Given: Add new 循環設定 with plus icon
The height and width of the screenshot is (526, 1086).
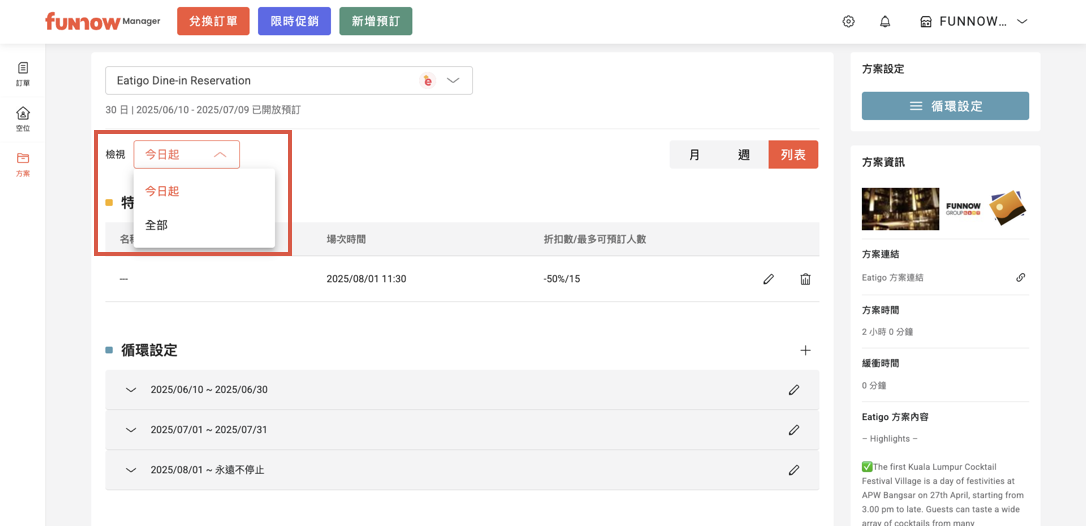Looking at the screenshot, I should (x=805, y=350).
